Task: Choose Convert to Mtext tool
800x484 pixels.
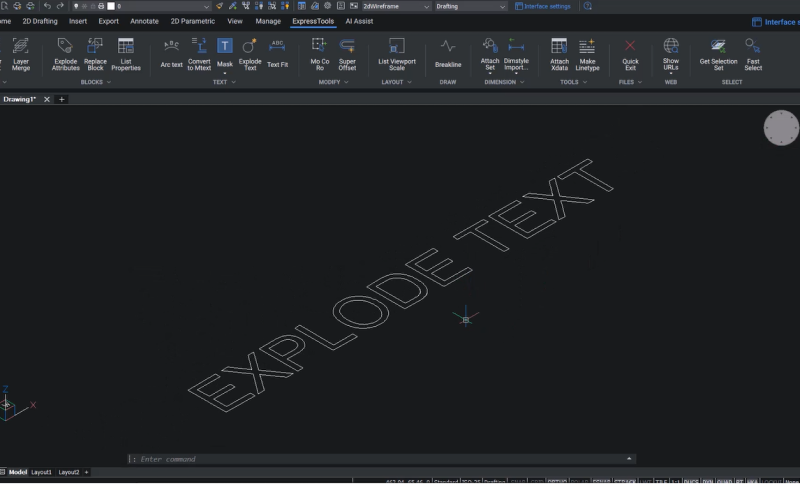Action: [x=199, y=54]
